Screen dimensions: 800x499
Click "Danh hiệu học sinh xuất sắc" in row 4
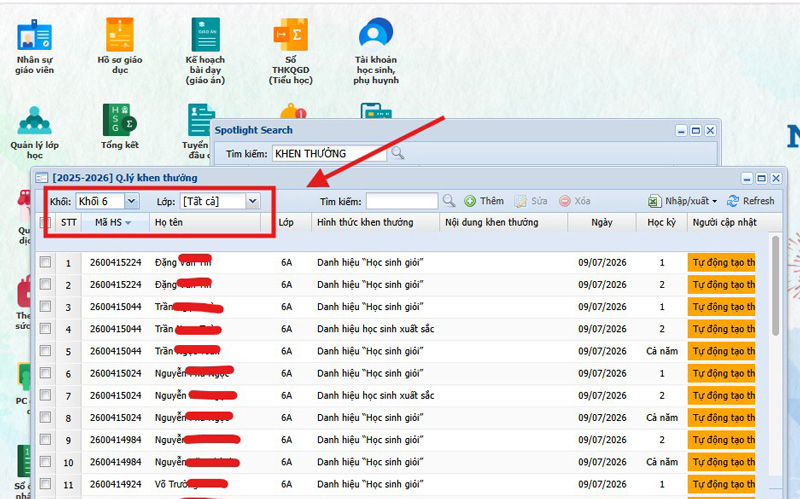click(376, 329)
